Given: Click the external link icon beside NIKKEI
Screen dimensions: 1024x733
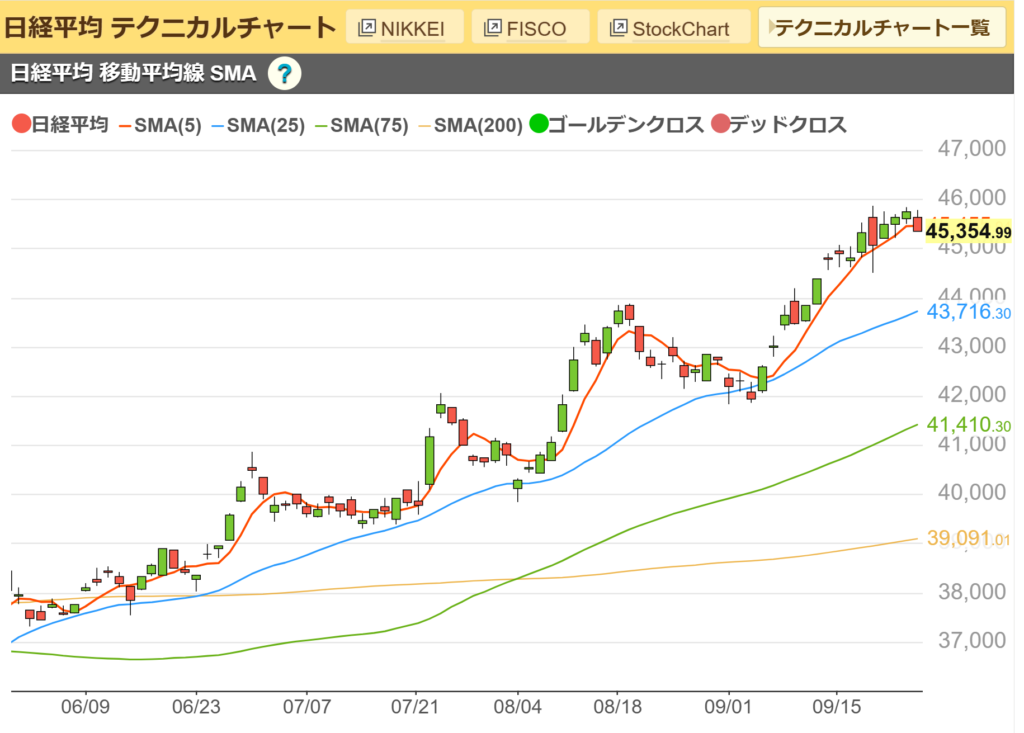Looking at the screenshot, I should 366,28.
